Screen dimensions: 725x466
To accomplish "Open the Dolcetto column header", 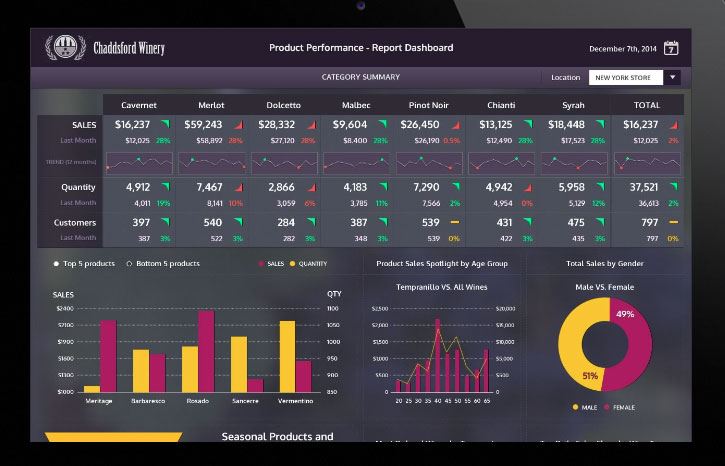I will click(x=283, y=105).
